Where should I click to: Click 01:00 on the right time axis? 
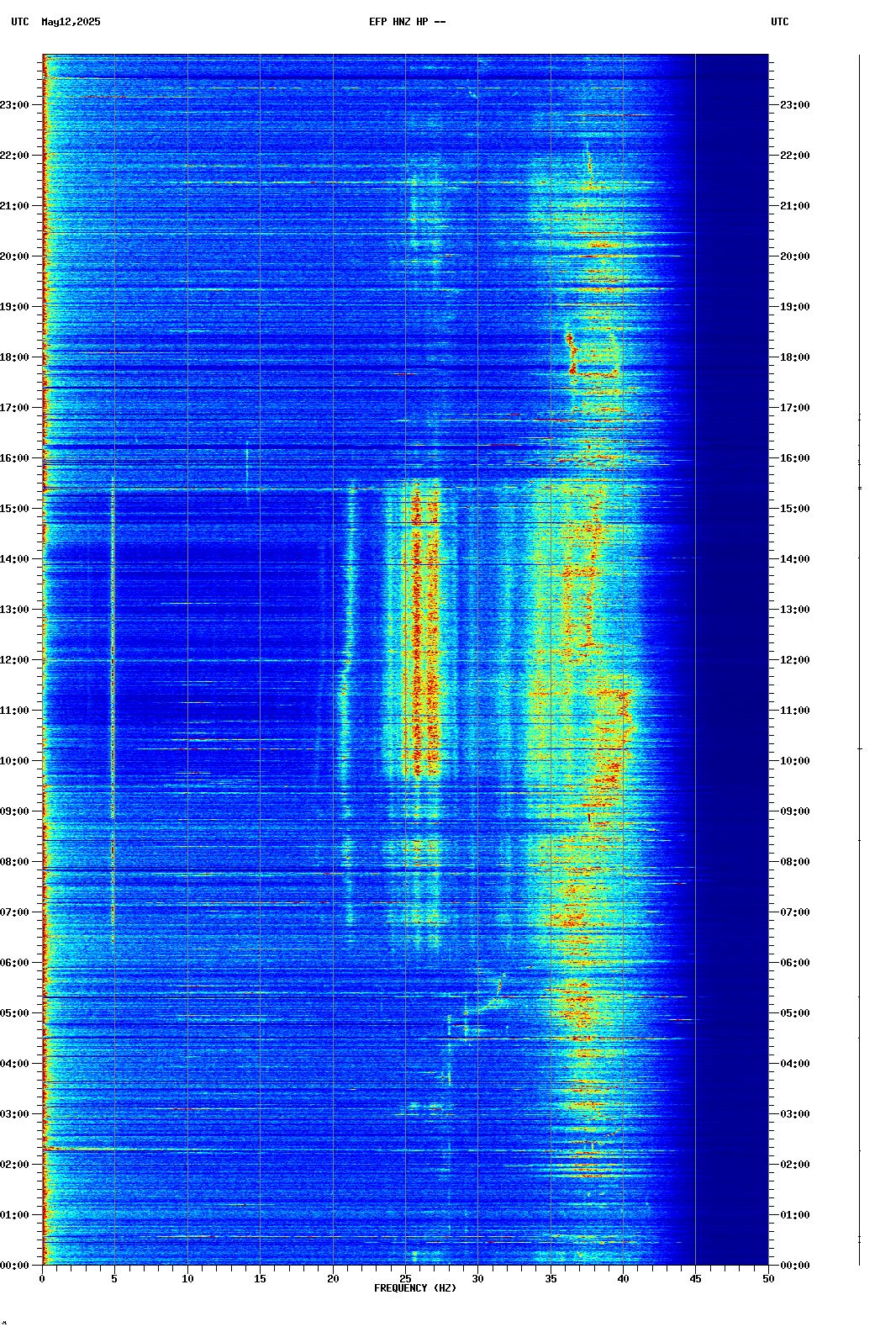point(795,1215)
